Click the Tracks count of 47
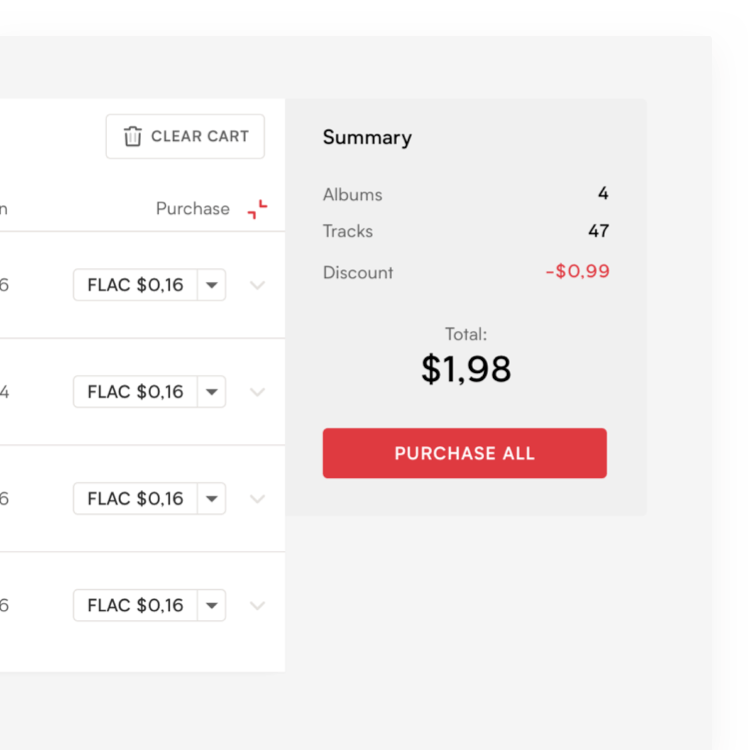 tap(598, 231)
